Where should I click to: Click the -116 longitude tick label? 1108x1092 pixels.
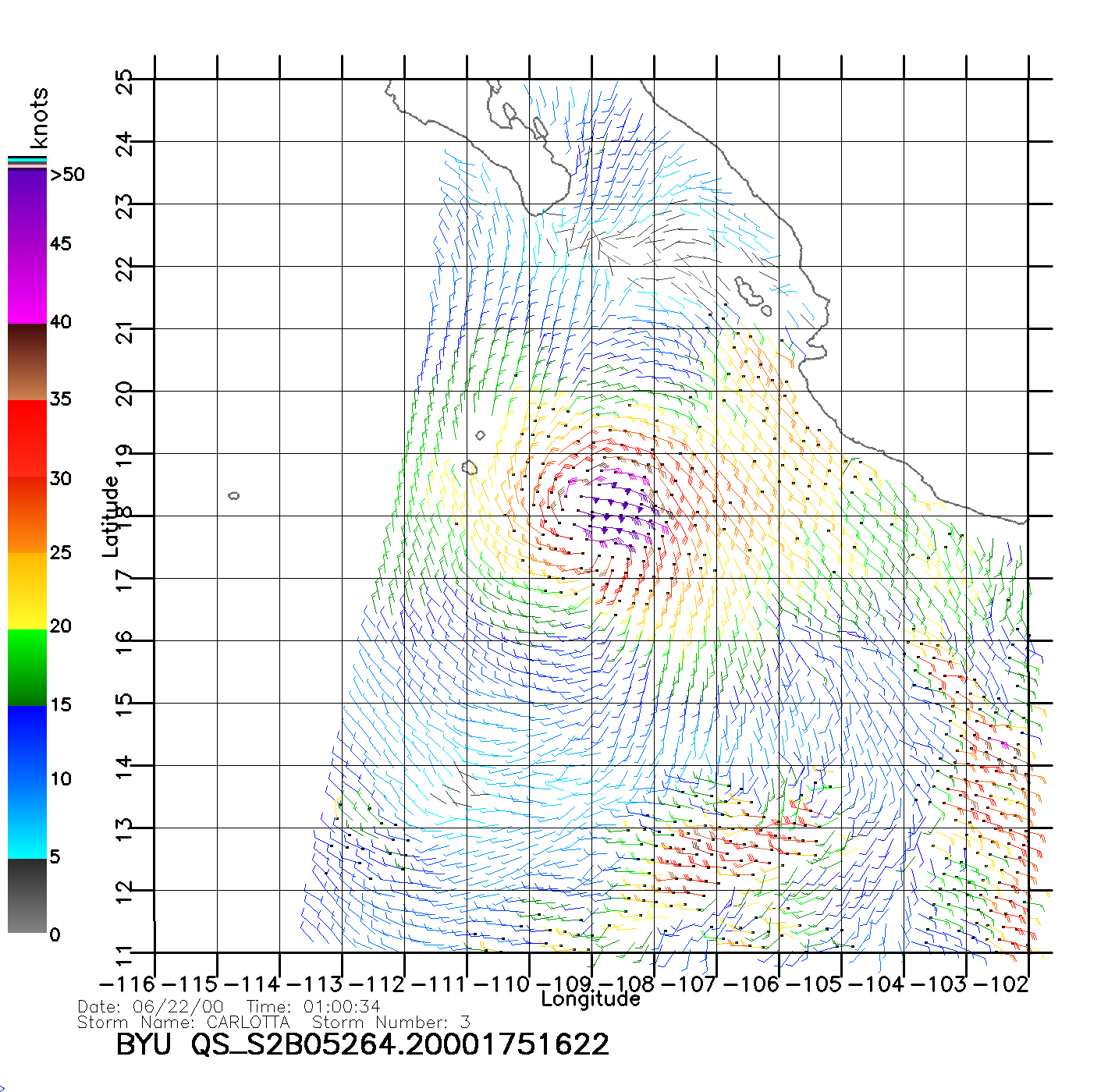[126, 984]
